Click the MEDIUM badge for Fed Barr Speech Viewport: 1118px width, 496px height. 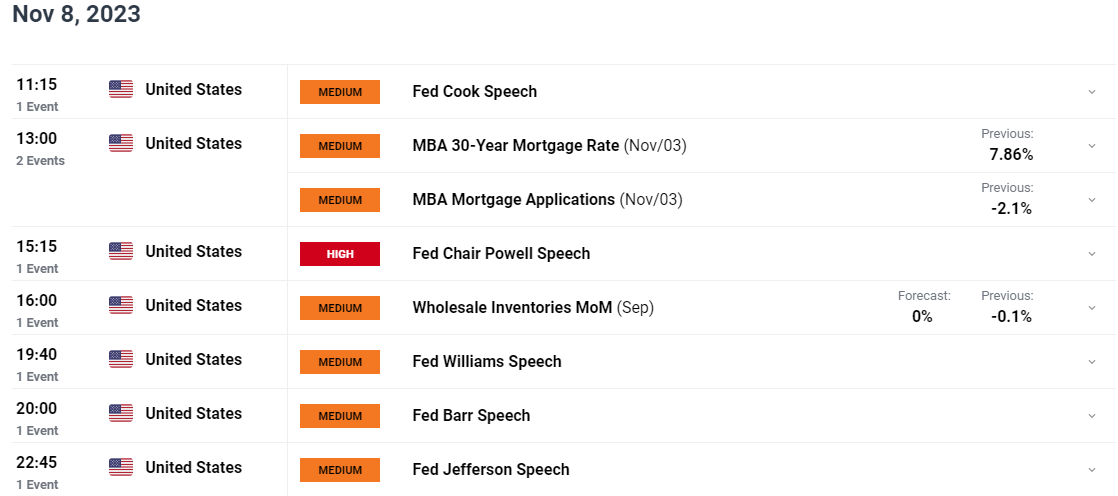pyautogui.click(x=340, y=416)
